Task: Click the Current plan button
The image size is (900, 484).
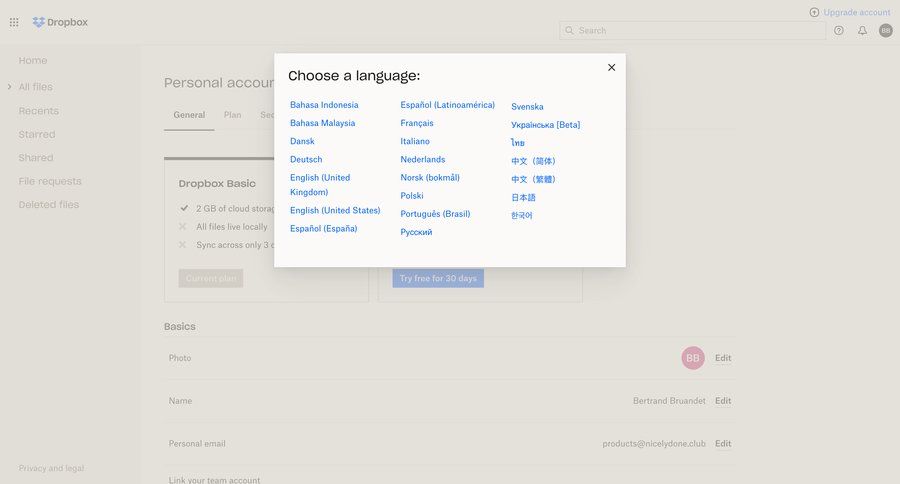Action: (x=211, y=278)
